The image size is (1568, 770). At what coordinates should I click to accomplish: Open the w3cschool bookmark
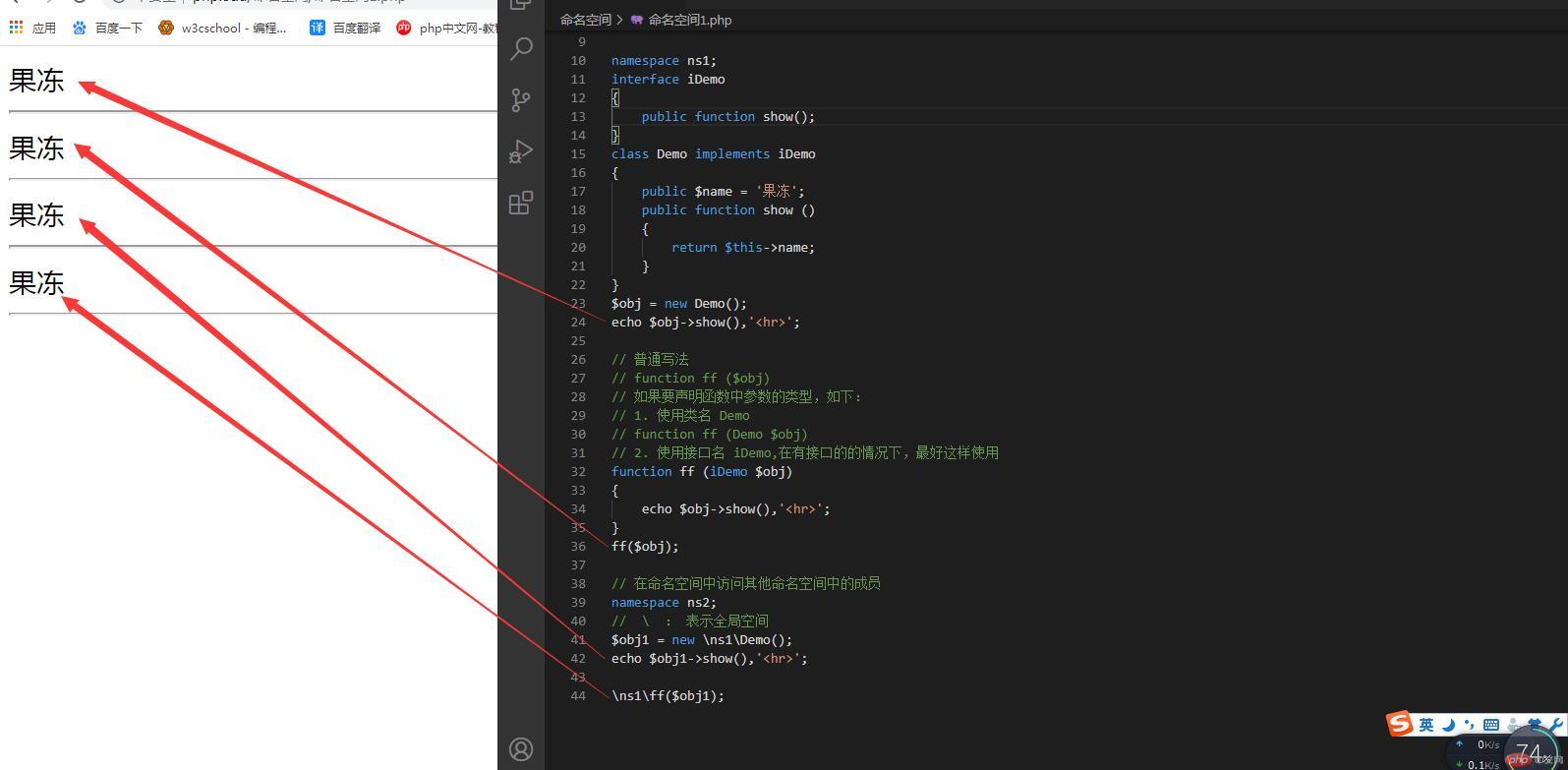[223, 28]
